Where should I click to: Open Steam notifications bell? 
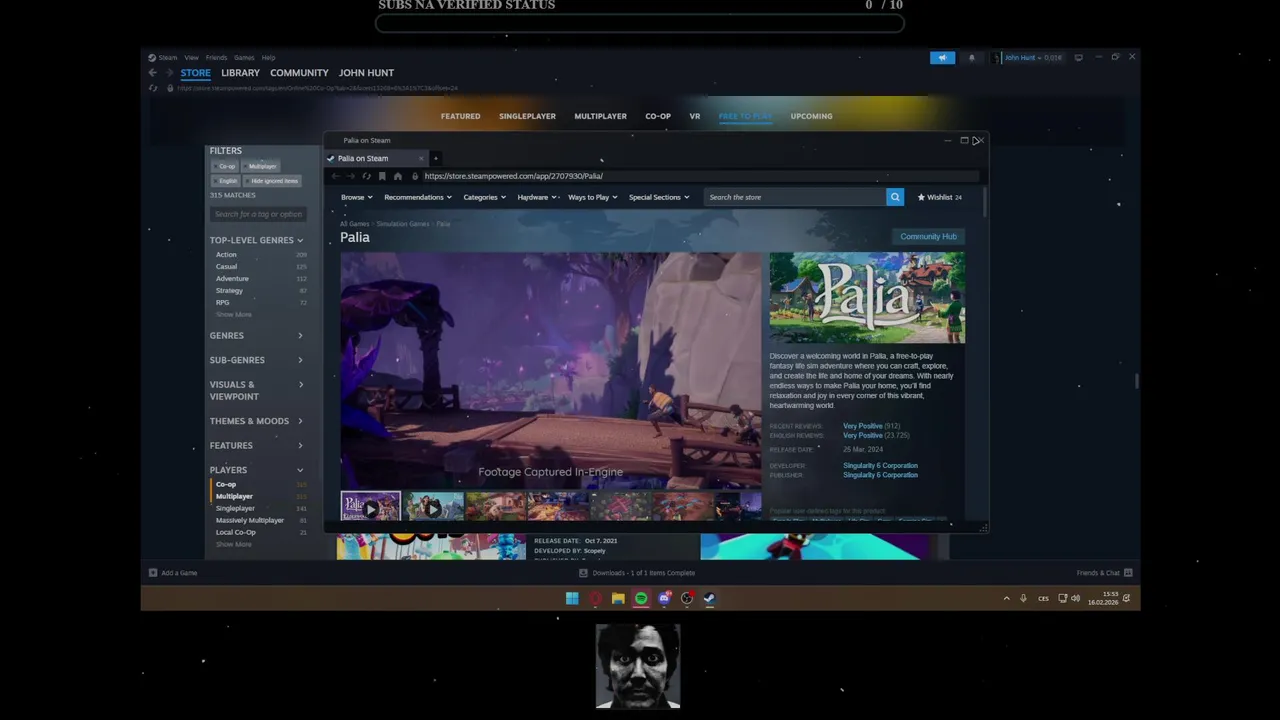click(971, 58)
